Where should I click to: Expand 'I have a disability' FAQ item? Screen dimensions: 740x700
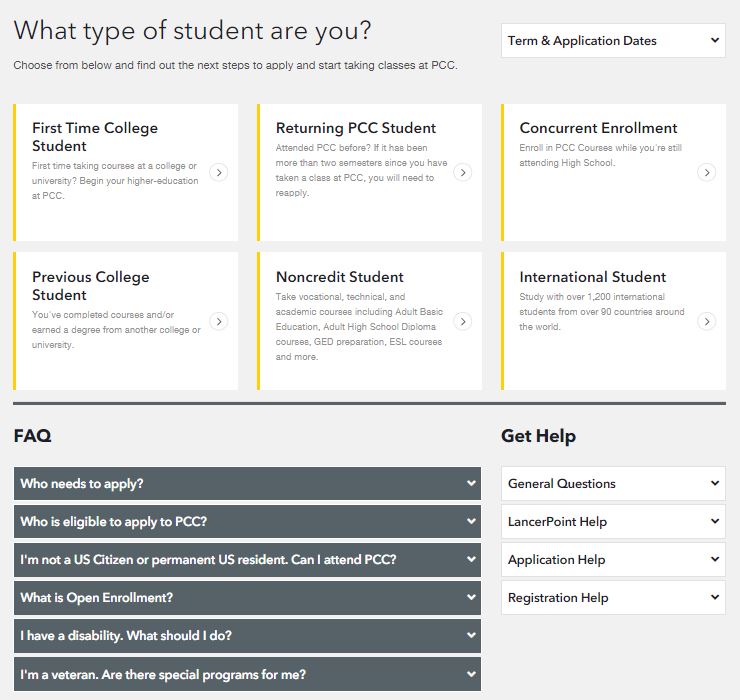click(x=247, y=636)
